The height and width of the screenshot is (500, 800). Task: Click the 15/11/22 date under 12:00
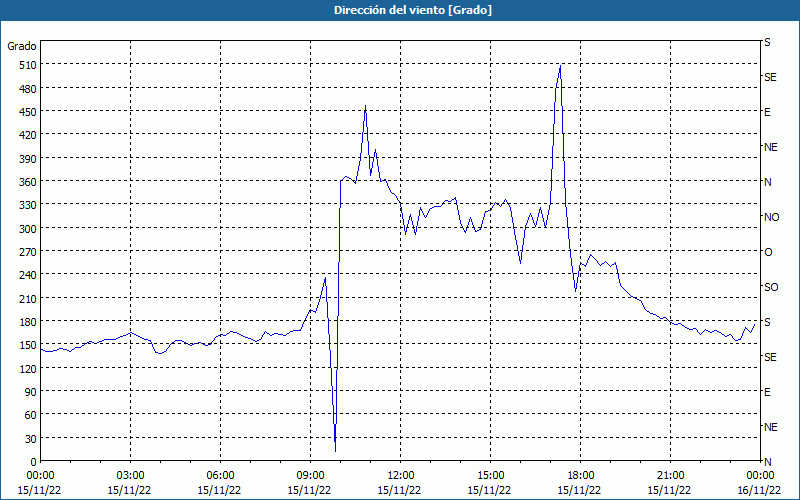tap(399, 490)
